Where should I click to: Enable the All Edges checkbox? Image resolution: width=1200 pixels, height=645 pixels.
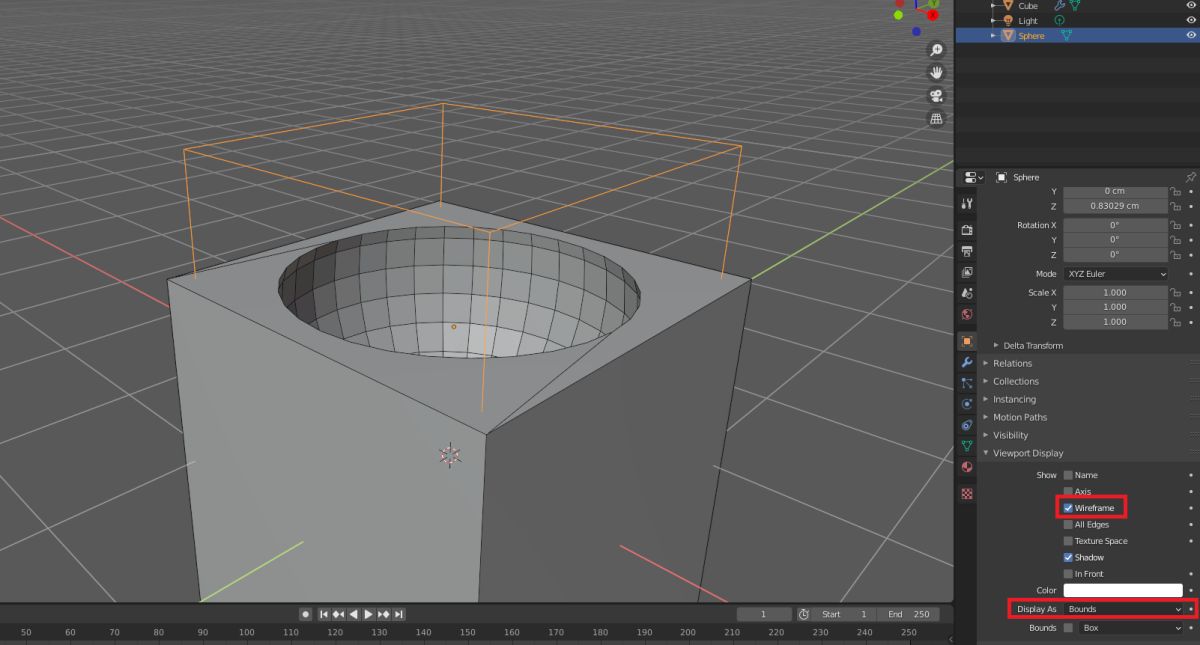tap(1068, 524)
